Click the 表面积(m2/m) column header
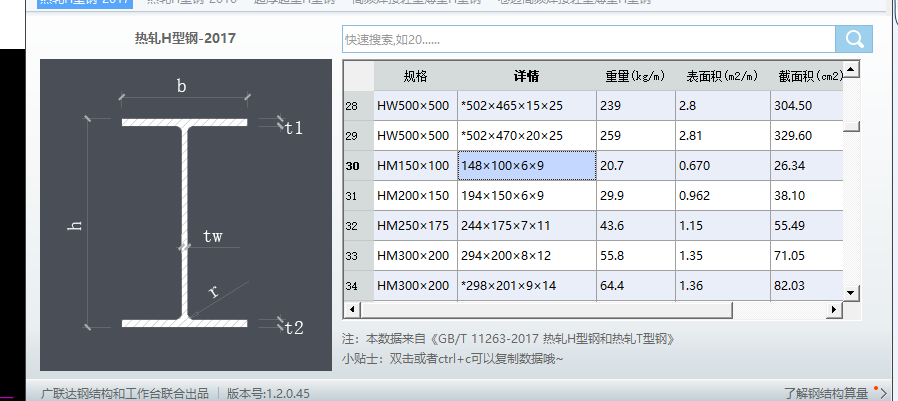This screenshot has height=401, width=898. pos(723,76)
